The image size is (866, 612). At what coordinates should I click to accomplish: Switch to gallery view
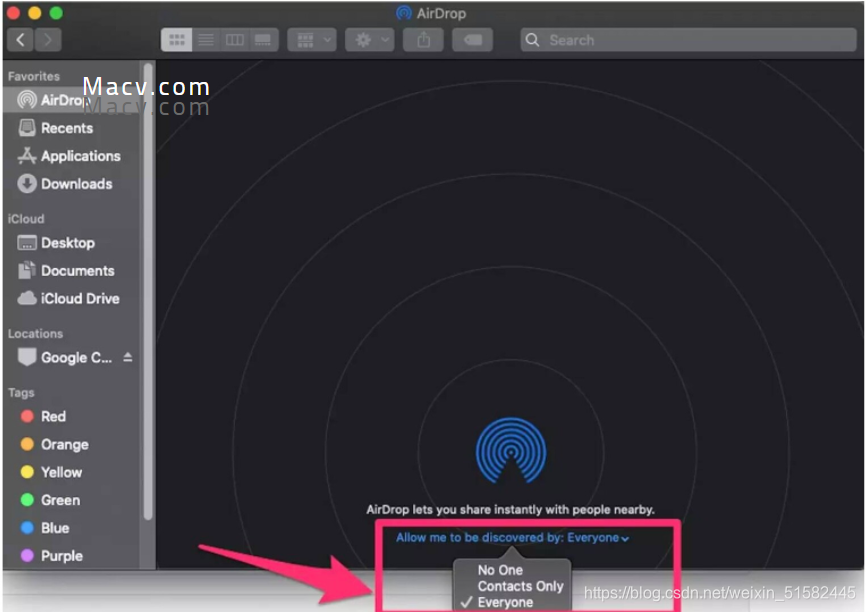263,40
